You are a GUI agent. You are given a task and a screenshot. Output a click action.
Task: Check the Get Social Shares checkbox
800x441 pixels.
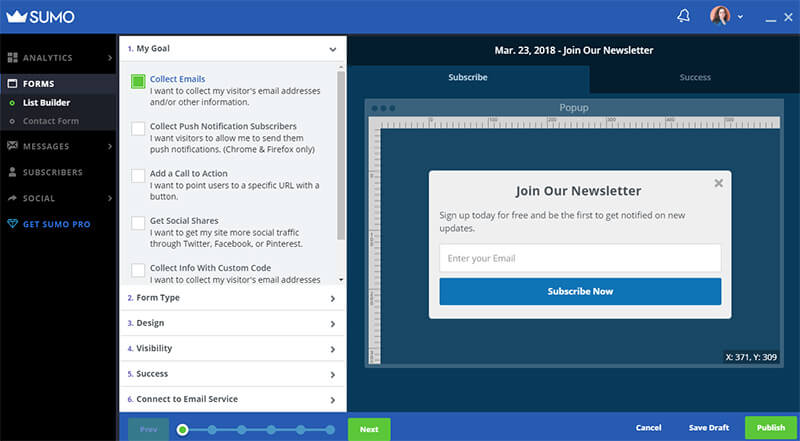(138, 223)
